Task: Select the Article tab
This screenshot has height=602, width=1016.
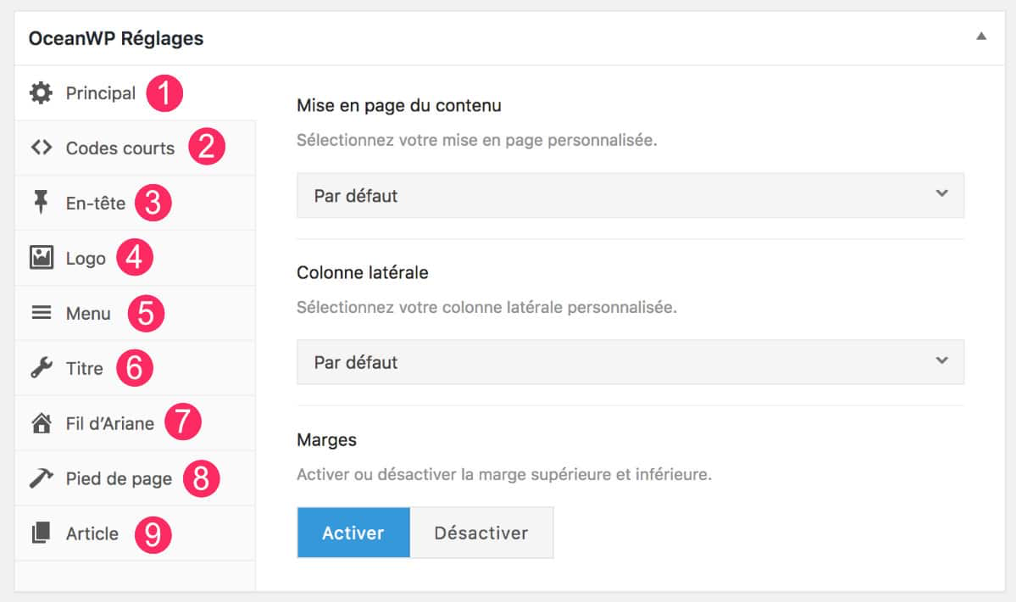Action: tap(135, 533)
